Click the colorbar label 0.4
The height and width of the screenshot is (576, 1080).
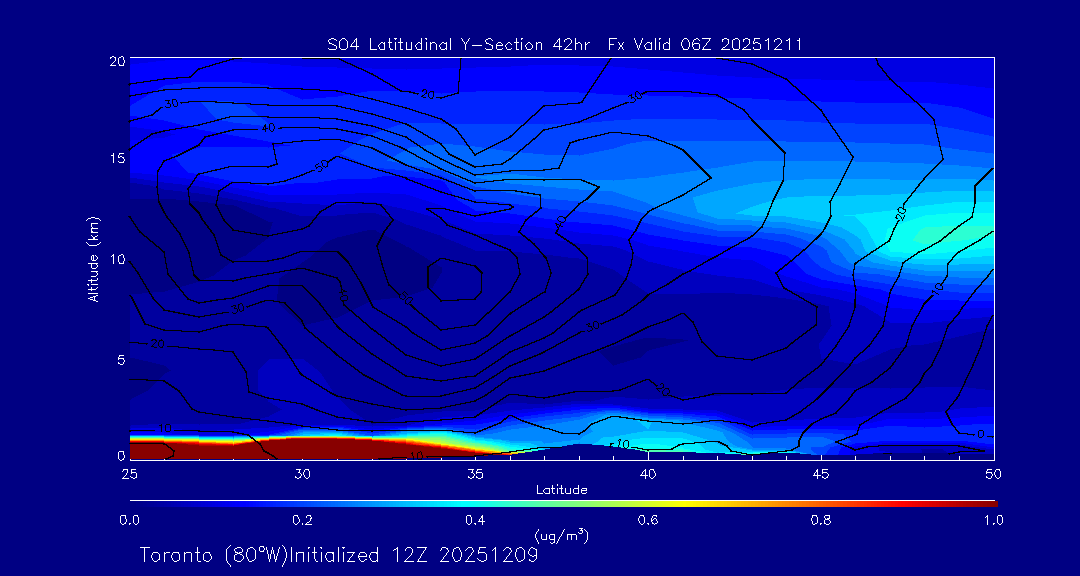click(x=475, y=520)
